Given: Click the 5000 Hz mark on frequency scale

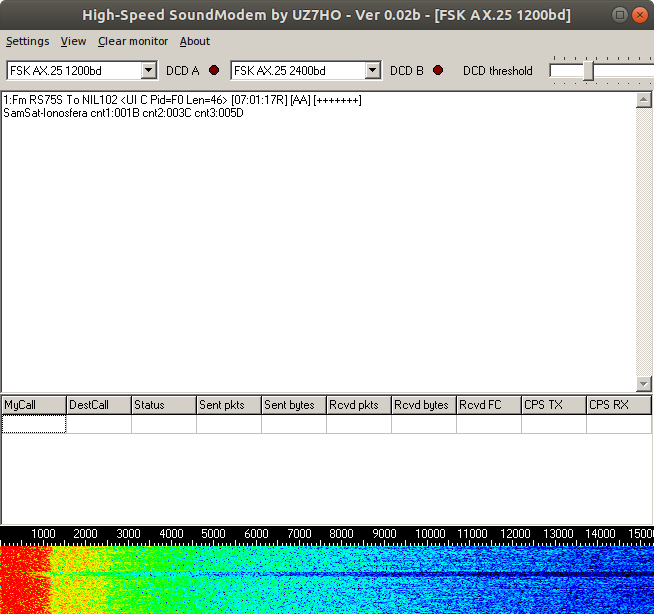Looking at the screenshot, I should 213,534.
